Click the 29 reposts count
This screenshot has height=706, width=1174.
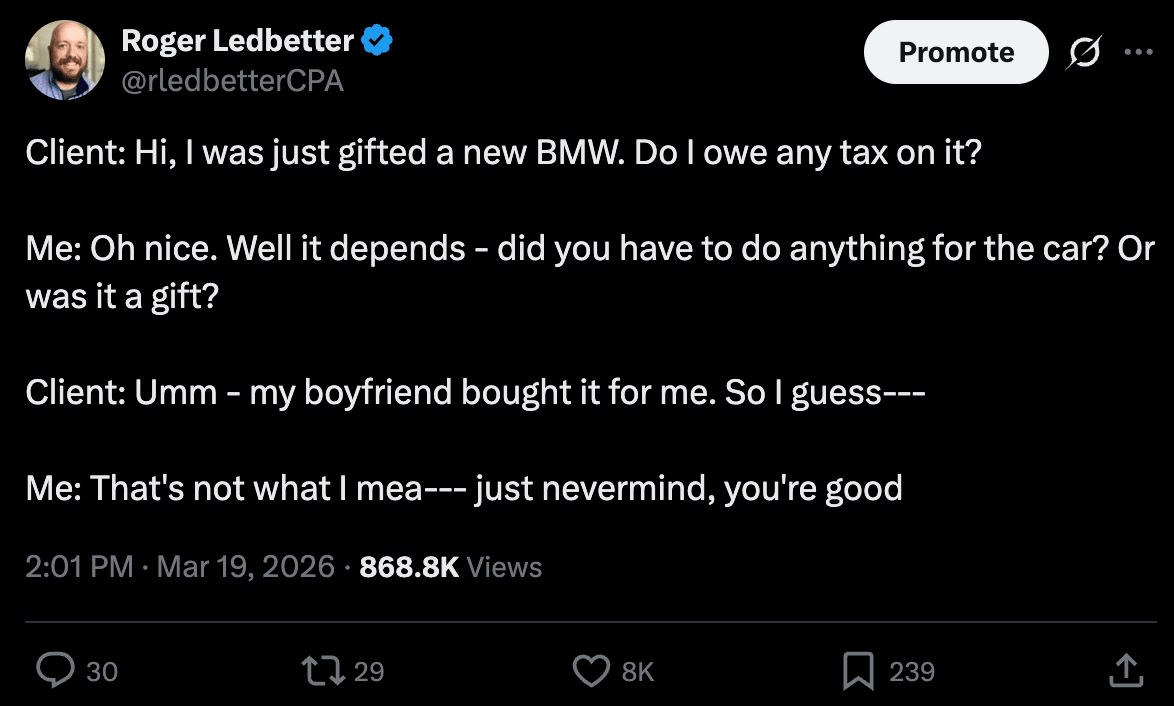click(369, 671)
